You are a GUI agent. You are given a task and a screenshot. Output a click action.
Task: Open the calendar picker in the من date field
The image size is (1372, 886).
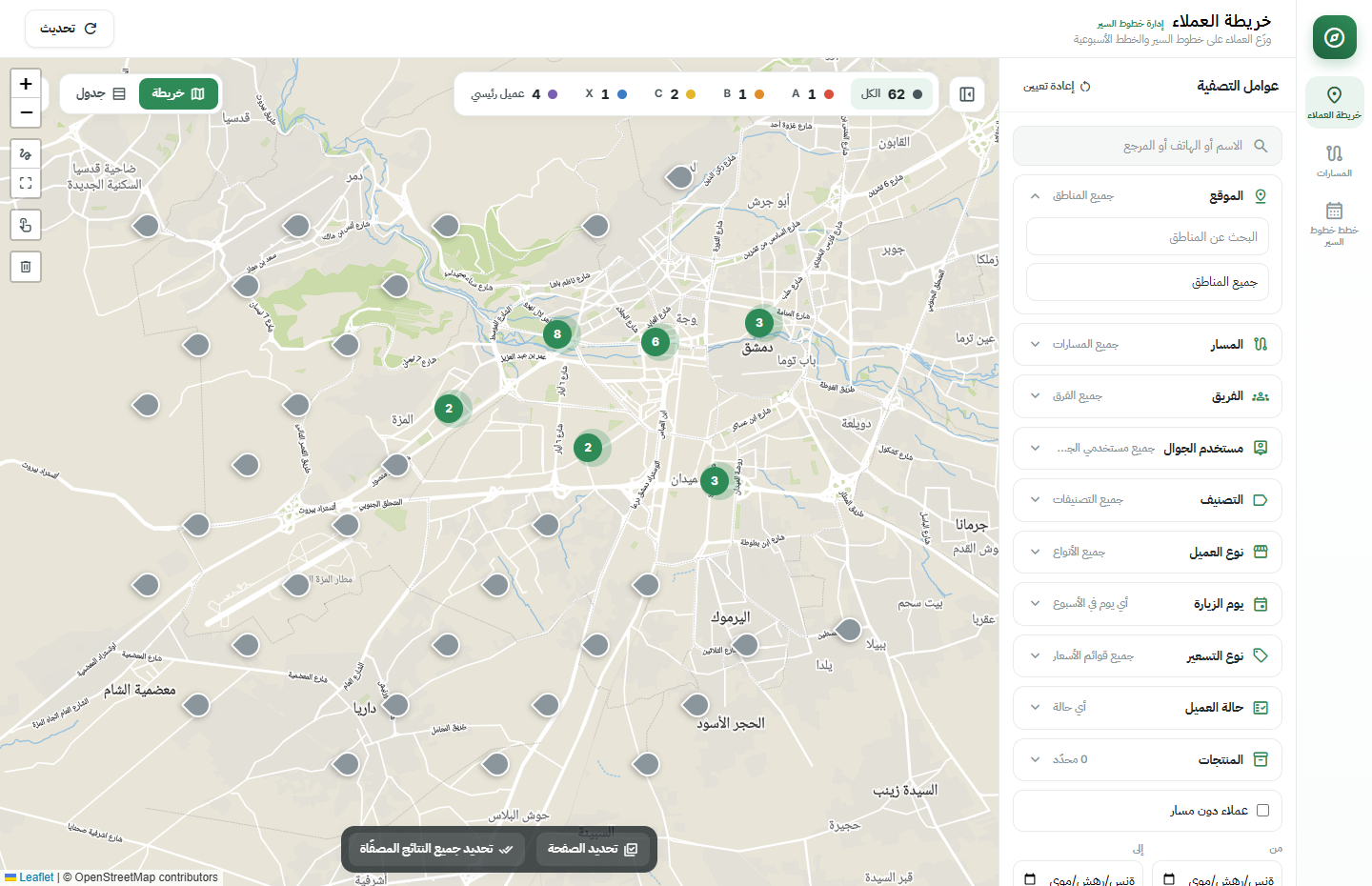[x=1169, y=879]
